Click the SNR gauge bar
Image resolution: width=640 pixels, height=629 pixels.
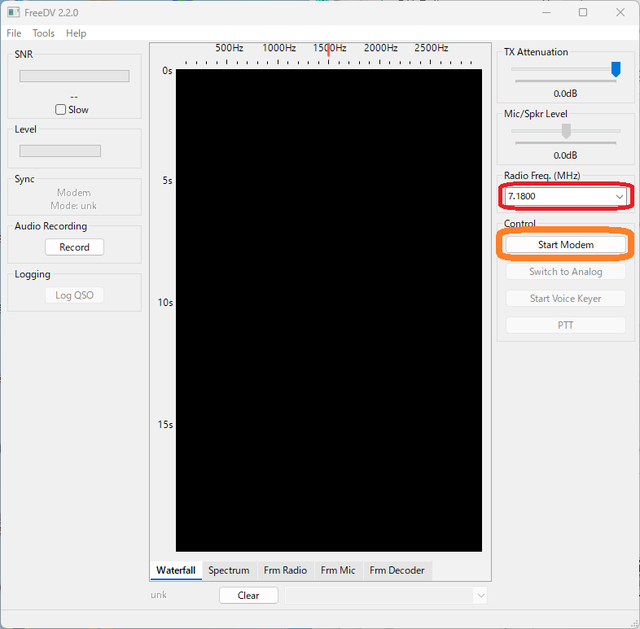click(74, 76)
